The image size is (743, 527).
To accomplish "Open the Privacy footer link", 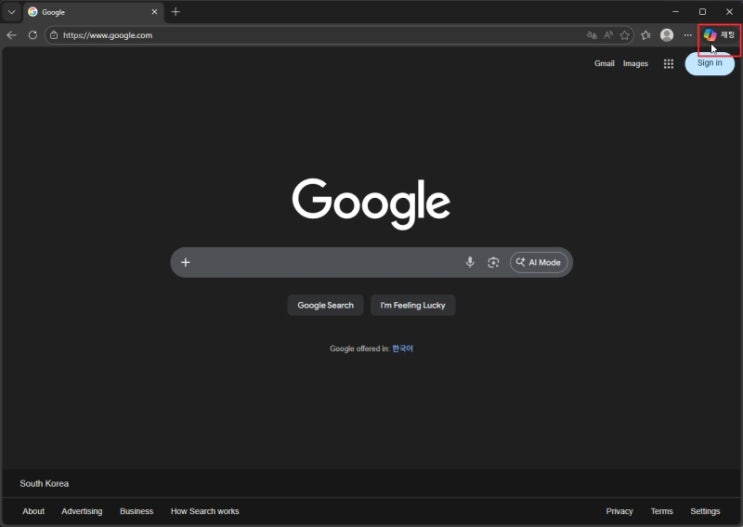I will tap(619, 511).
